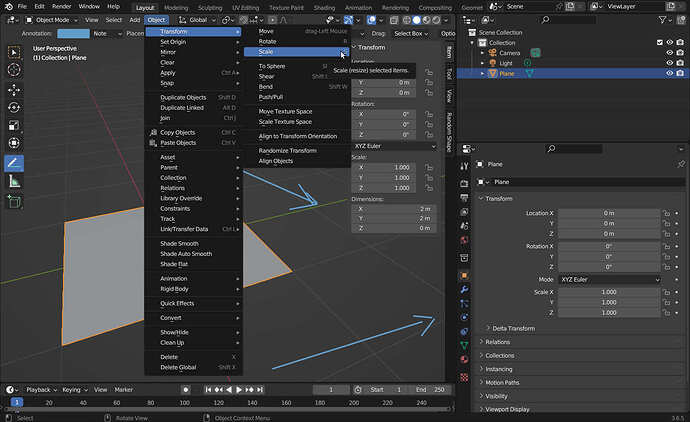Play the animation forward
The image size is (690, 422).
pyautogui.click(x=239, y=389)
